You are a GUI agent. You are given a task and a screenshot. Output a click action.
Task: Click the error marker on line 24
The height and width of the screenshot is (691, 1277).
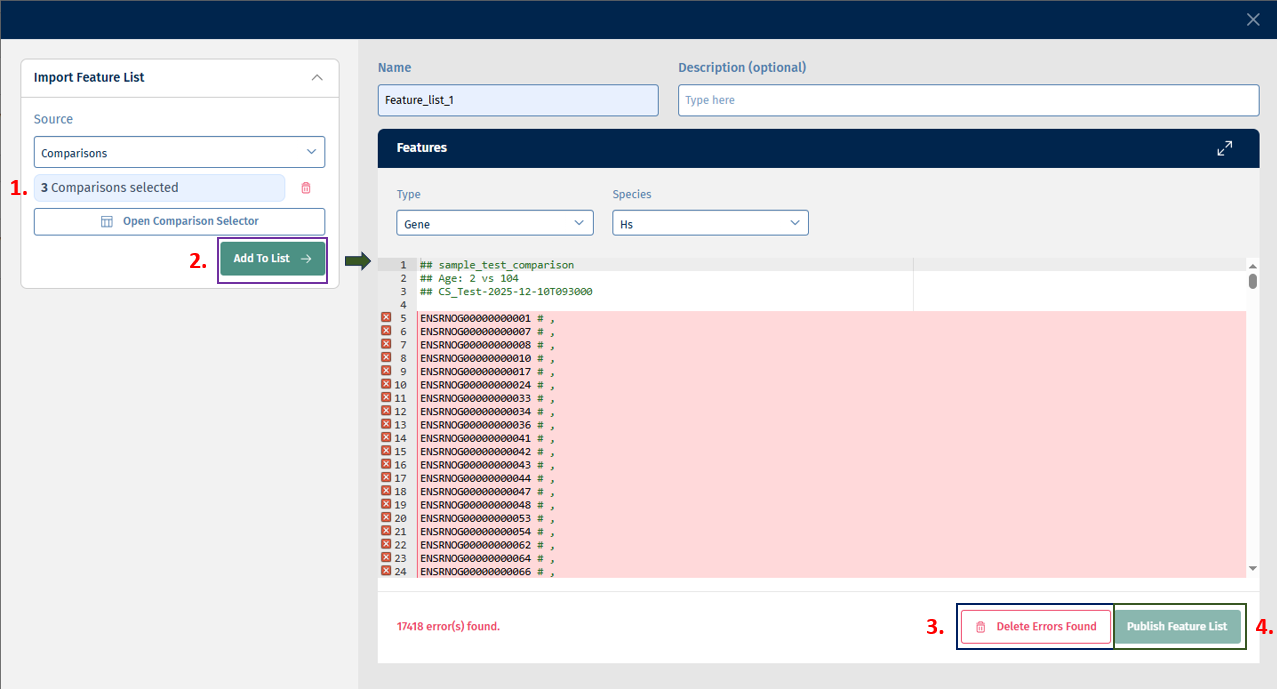[386, 571]
